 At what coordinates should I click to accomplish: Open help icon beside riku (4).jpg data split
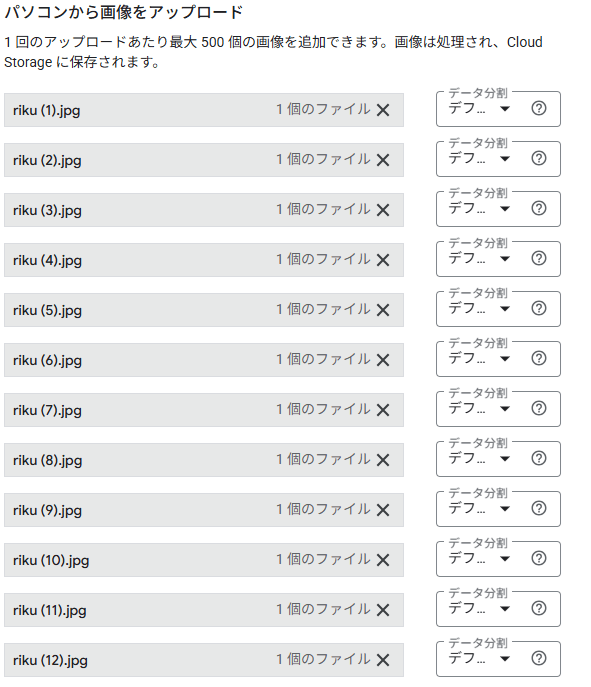538,258
